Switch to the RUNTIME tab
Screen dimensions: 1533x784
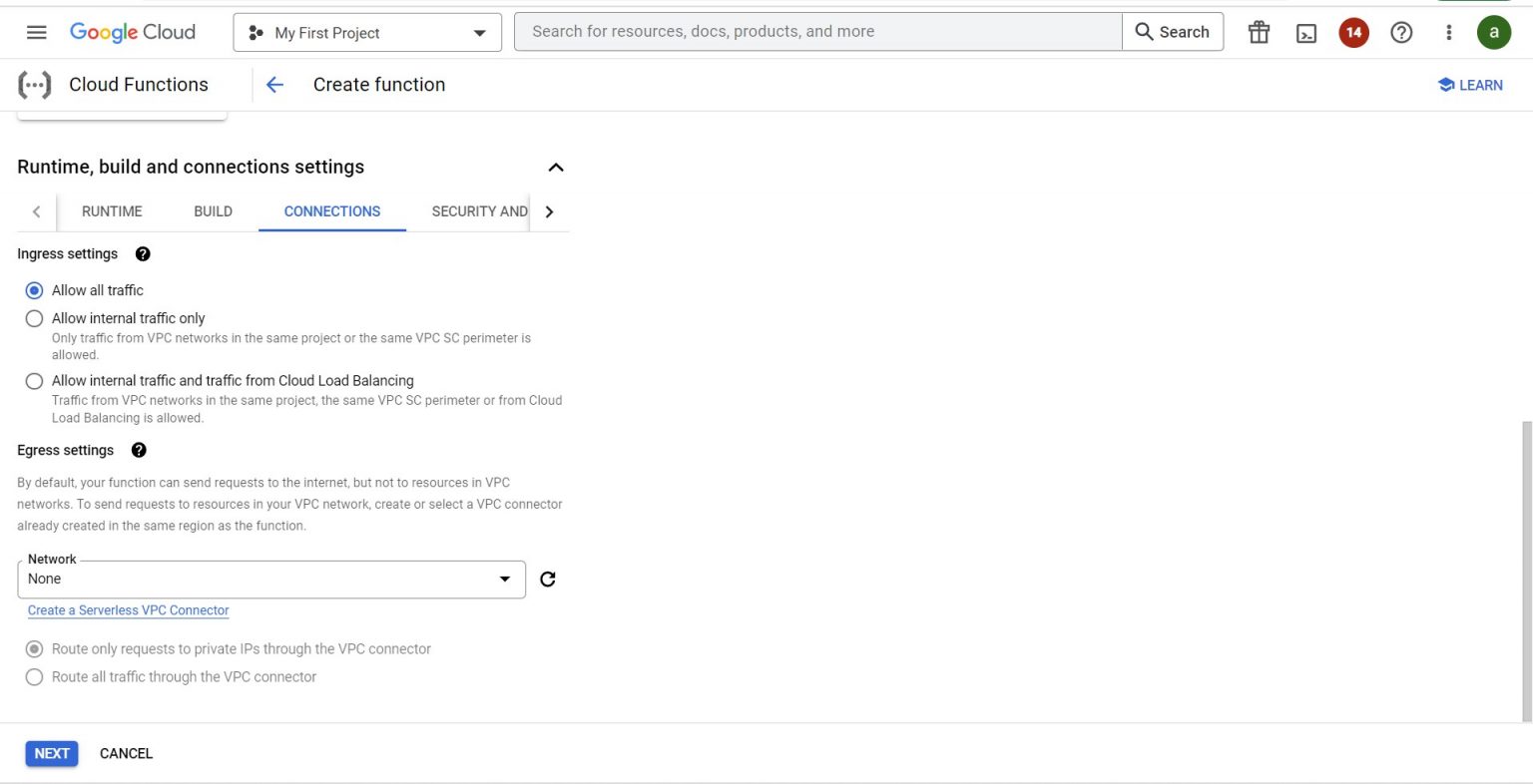(x=112, y=211)
